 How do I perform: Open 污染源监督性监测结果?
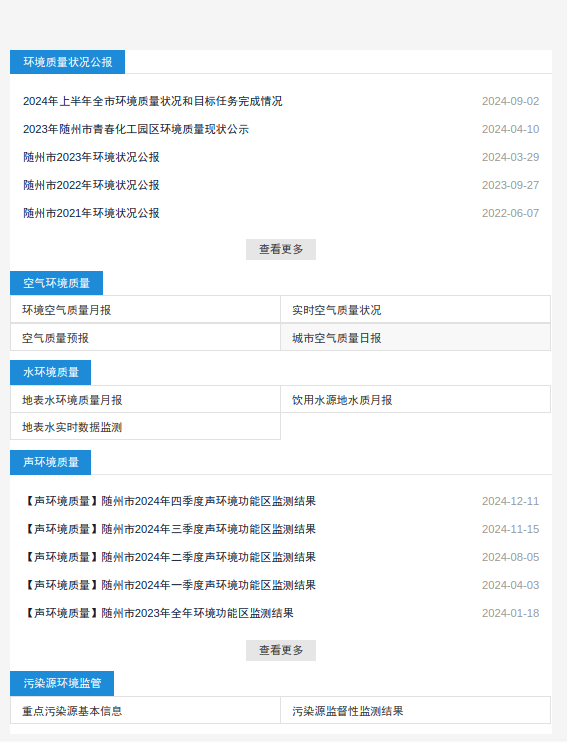click(x=416, y=710)
